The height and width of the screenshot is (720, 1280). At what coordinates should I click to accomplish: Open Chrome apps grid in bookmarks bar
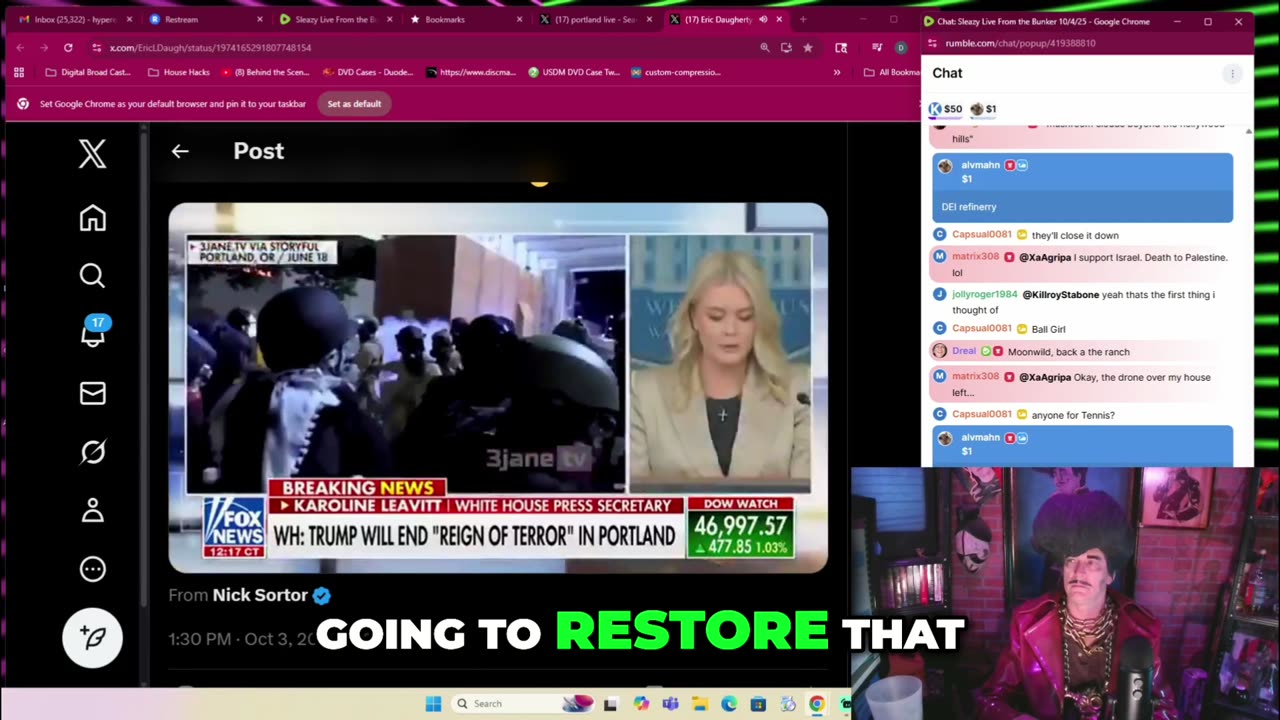click(19, 72)
